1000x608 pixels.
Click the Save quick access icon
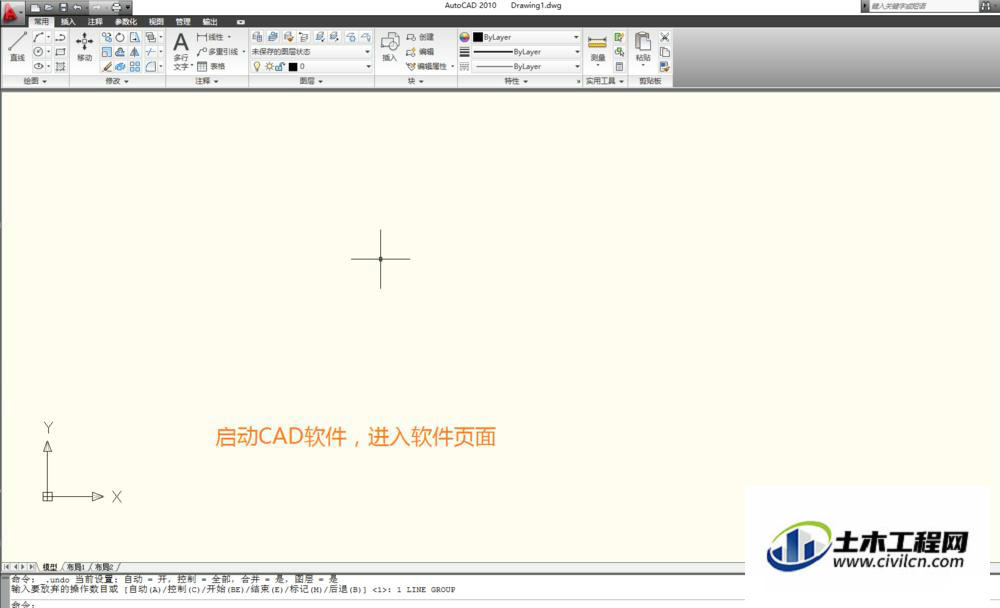pos(63,8)
